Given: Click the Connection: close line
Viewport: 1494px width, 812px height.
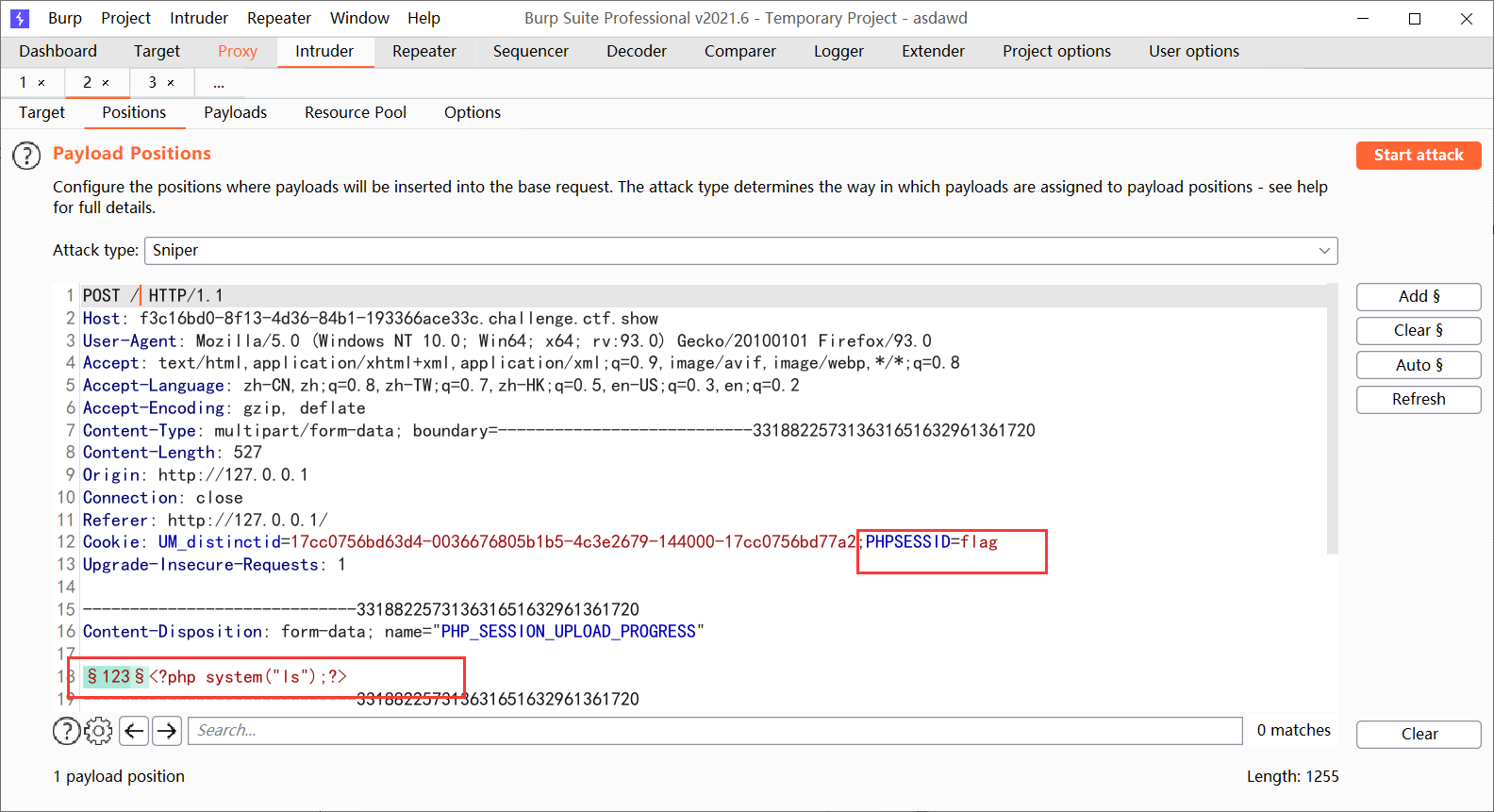Looking at the screenshot, I should tap(163, 498).
